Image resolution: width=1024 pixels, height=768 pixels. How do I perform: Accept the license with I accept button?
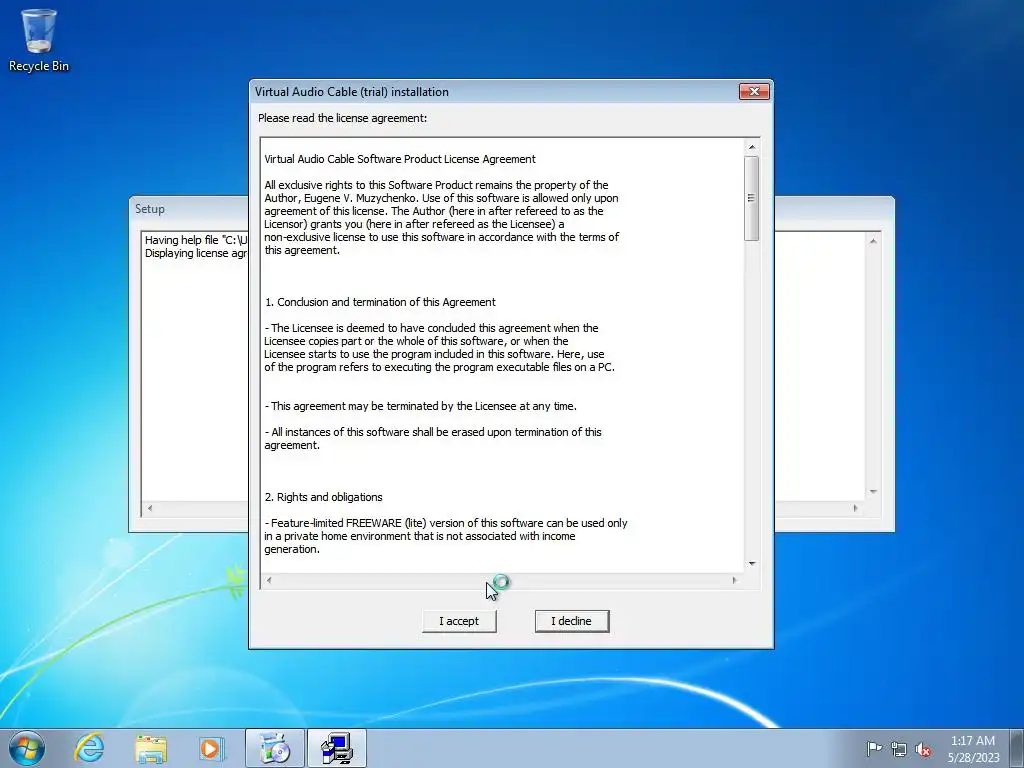(459, 621)
